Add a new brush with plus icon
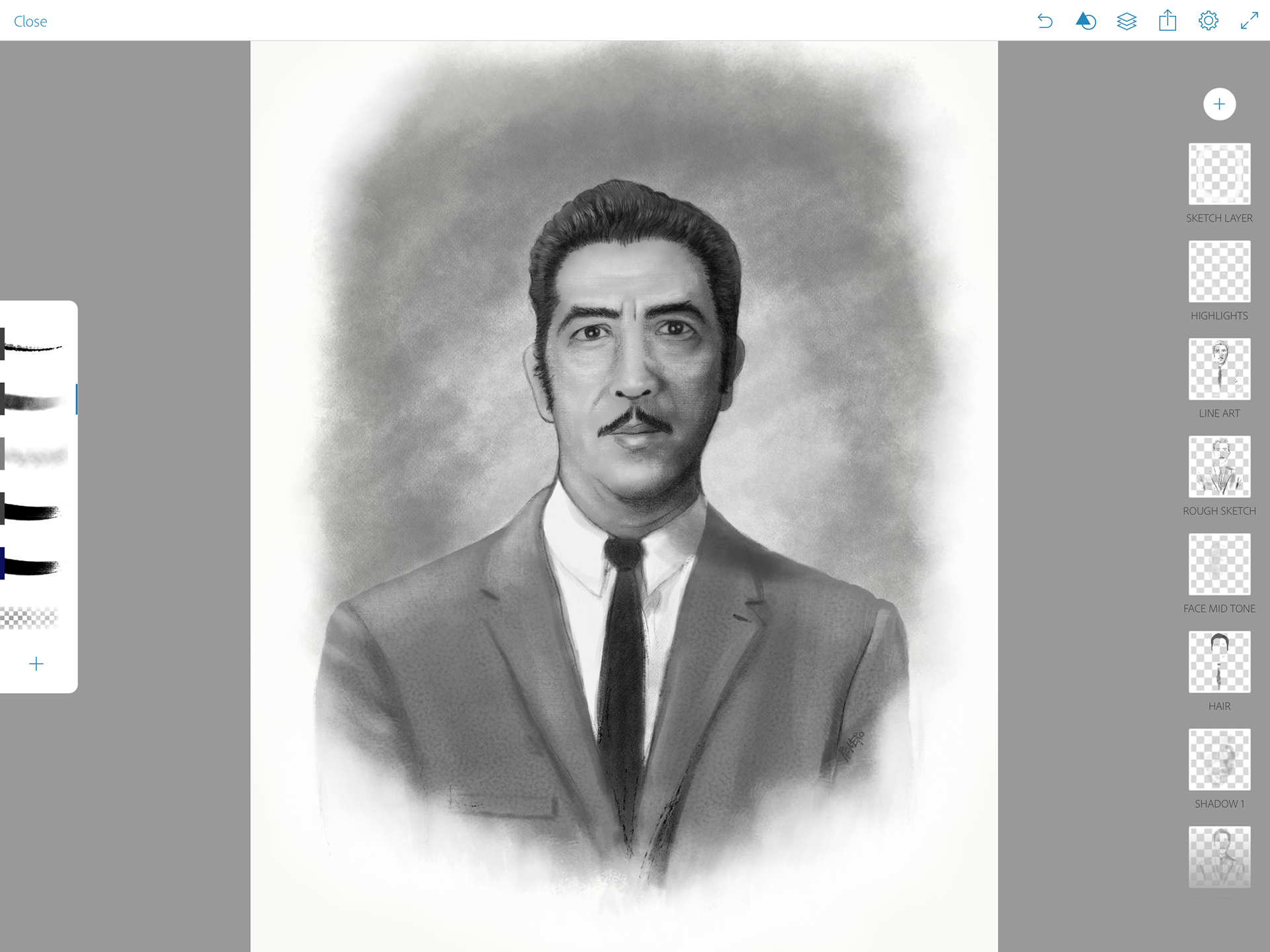The height and width of the screenshot is (952, 1270). (36, 664)
